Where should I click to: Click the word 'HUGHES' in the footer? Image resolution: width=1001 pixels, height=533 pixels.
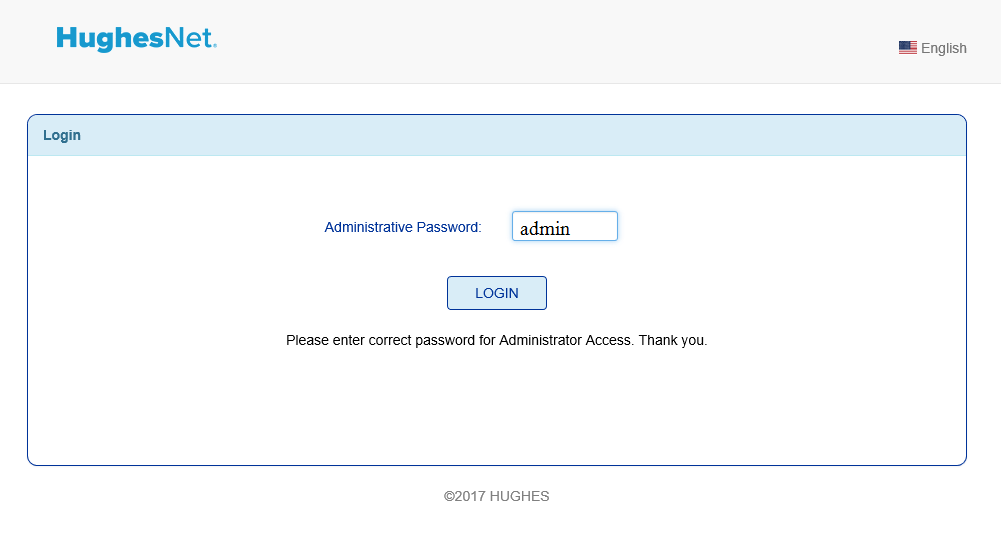(520, 496)
